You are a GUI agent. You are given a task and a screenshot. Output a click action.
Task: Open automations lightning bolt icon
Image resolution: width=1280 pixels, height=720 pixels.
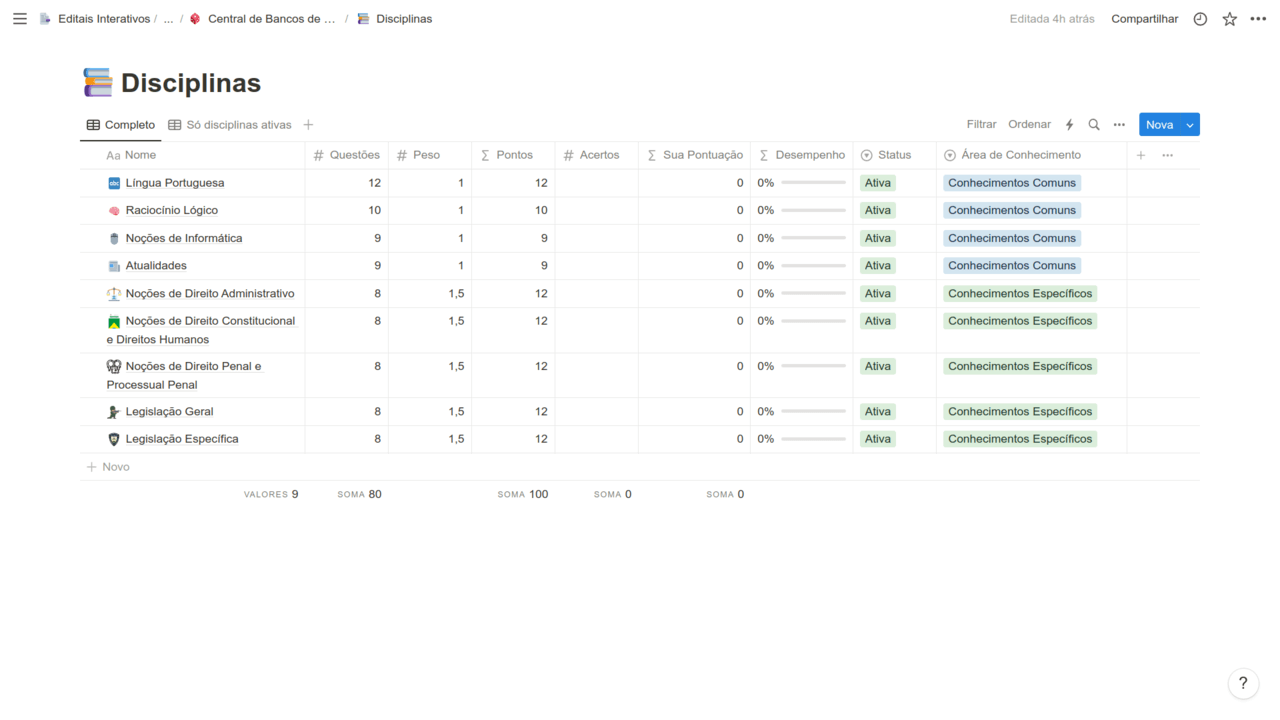tap(1069, 125)
